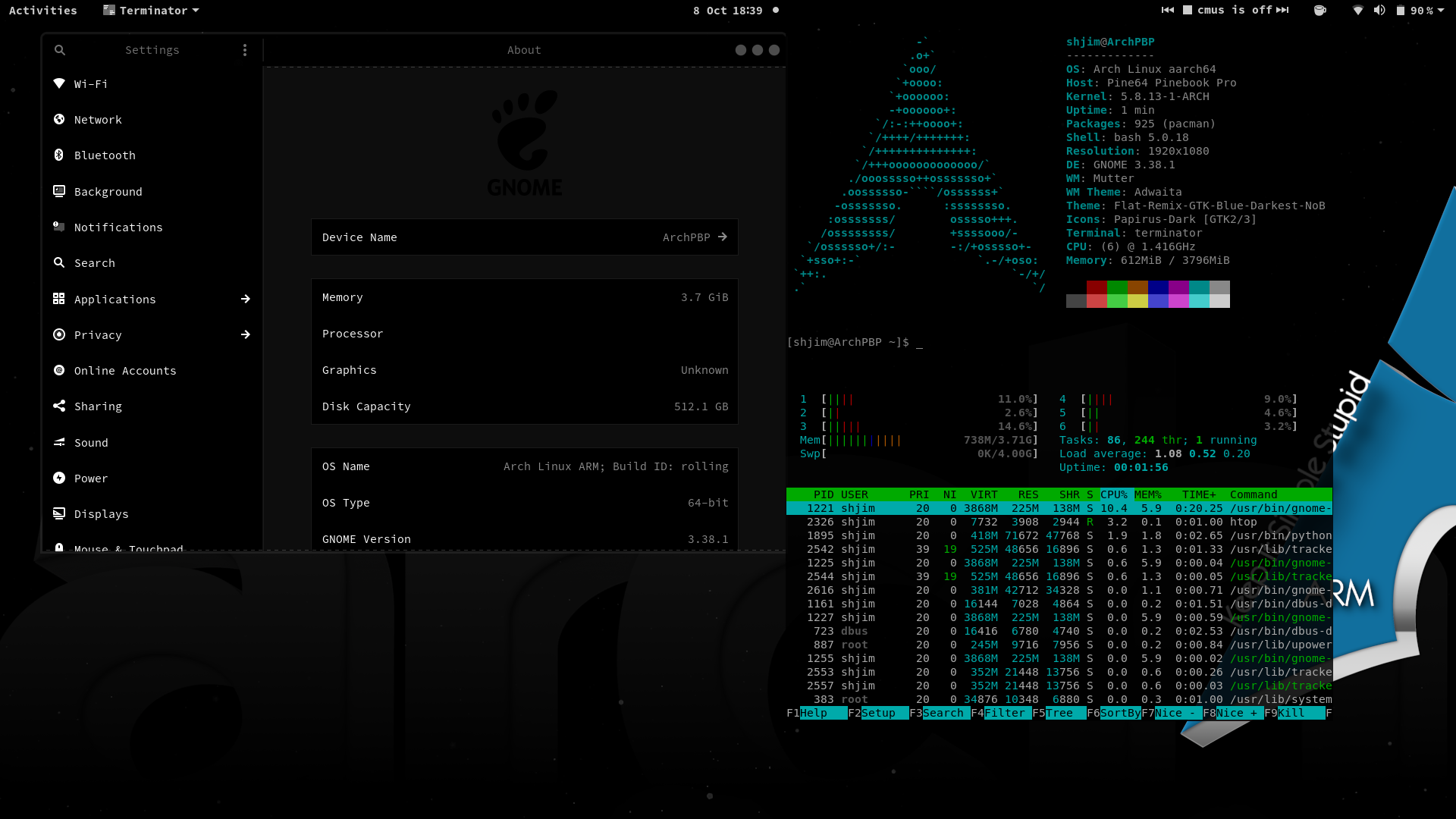Click htop F6 SortBy button

point(1114,713)
